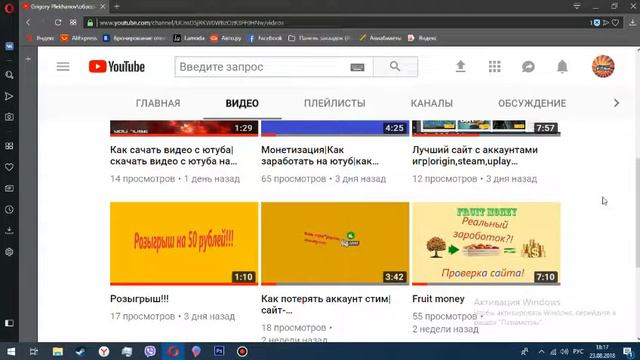Bookmark this page with the heart icon in address bar
The image size is (640, 360).
615,23
